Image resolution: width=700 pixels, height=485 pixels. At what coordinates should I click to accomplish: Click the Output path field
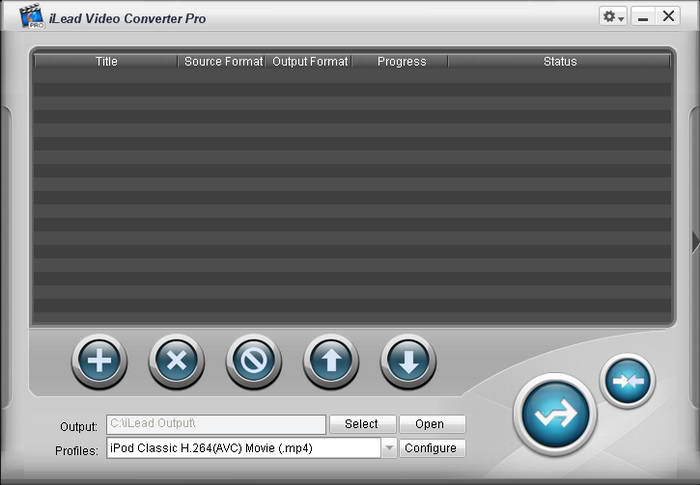click(x=216, y=424)
